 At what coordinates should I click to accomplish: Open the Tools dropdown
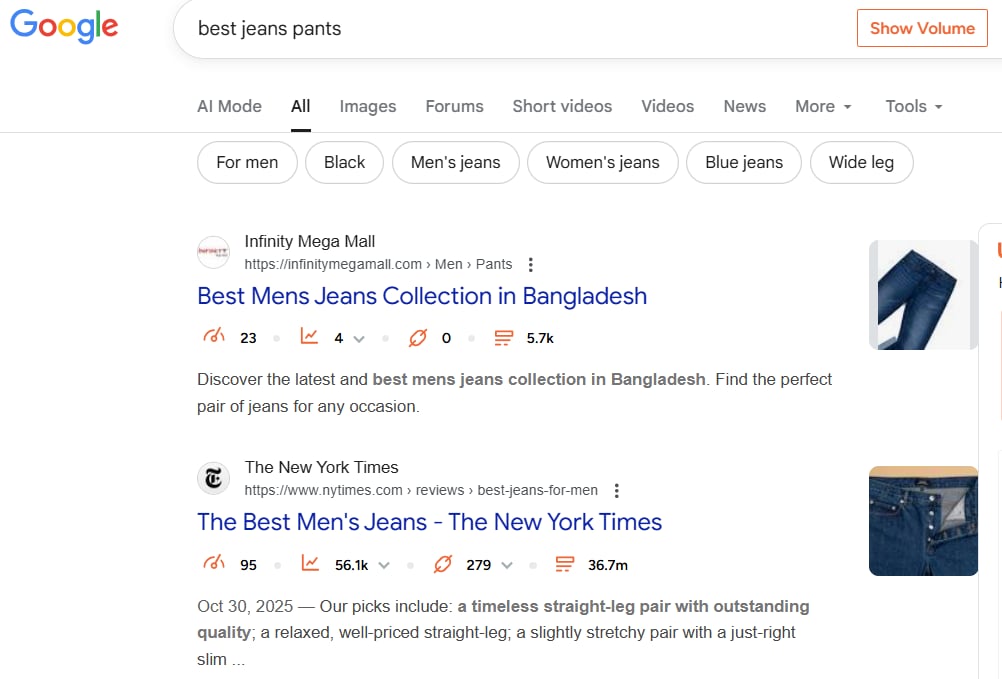pos(913,106)
